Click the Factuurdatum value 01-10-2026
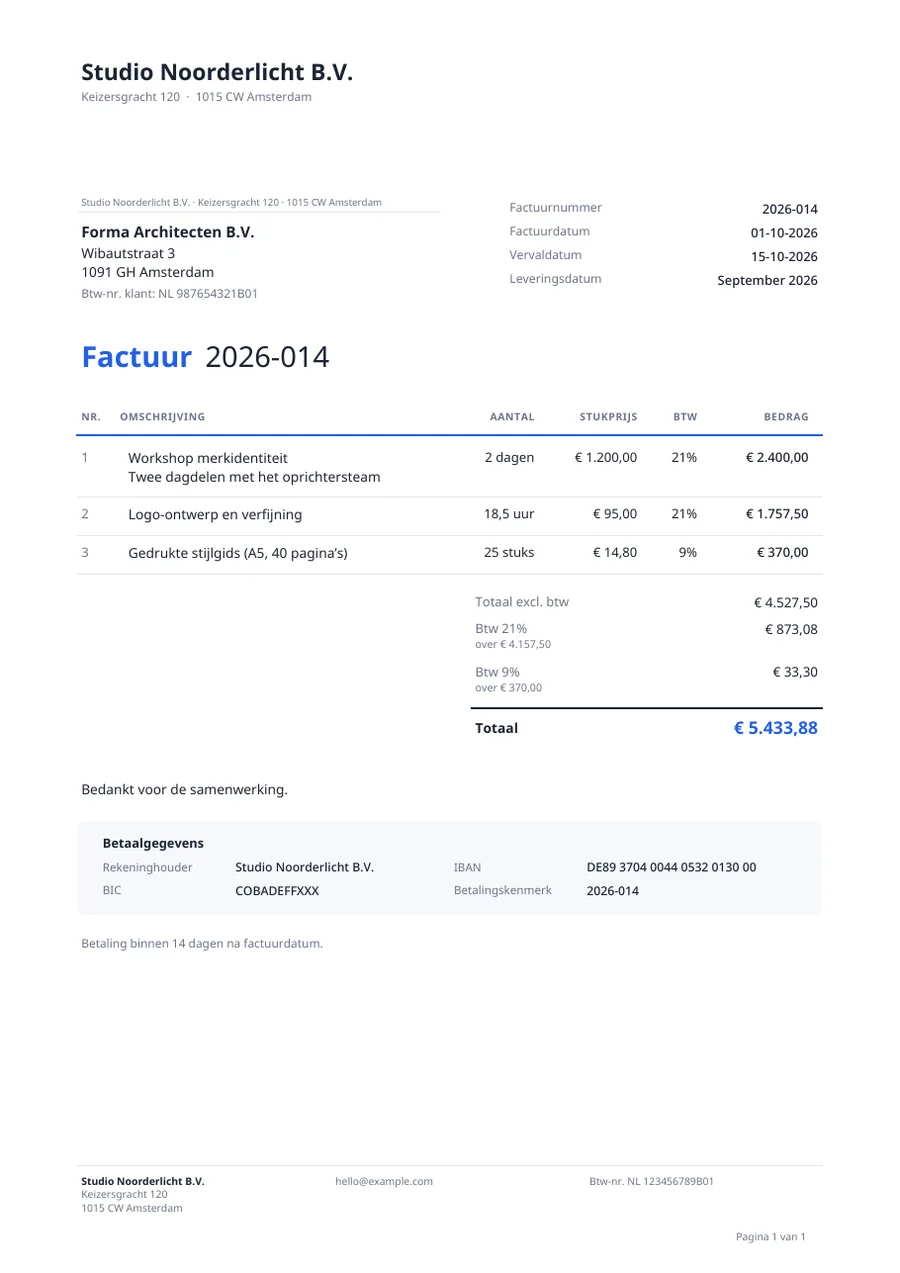The image size is (900, 1273). 784,233
